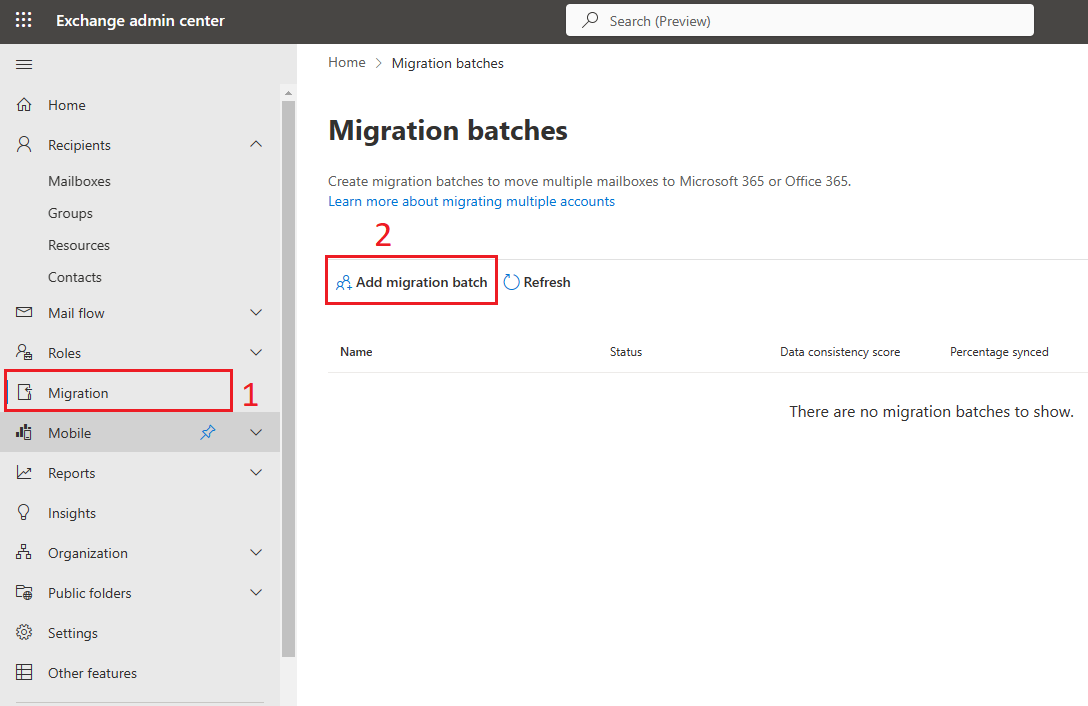Click the Refresh button

537,282
